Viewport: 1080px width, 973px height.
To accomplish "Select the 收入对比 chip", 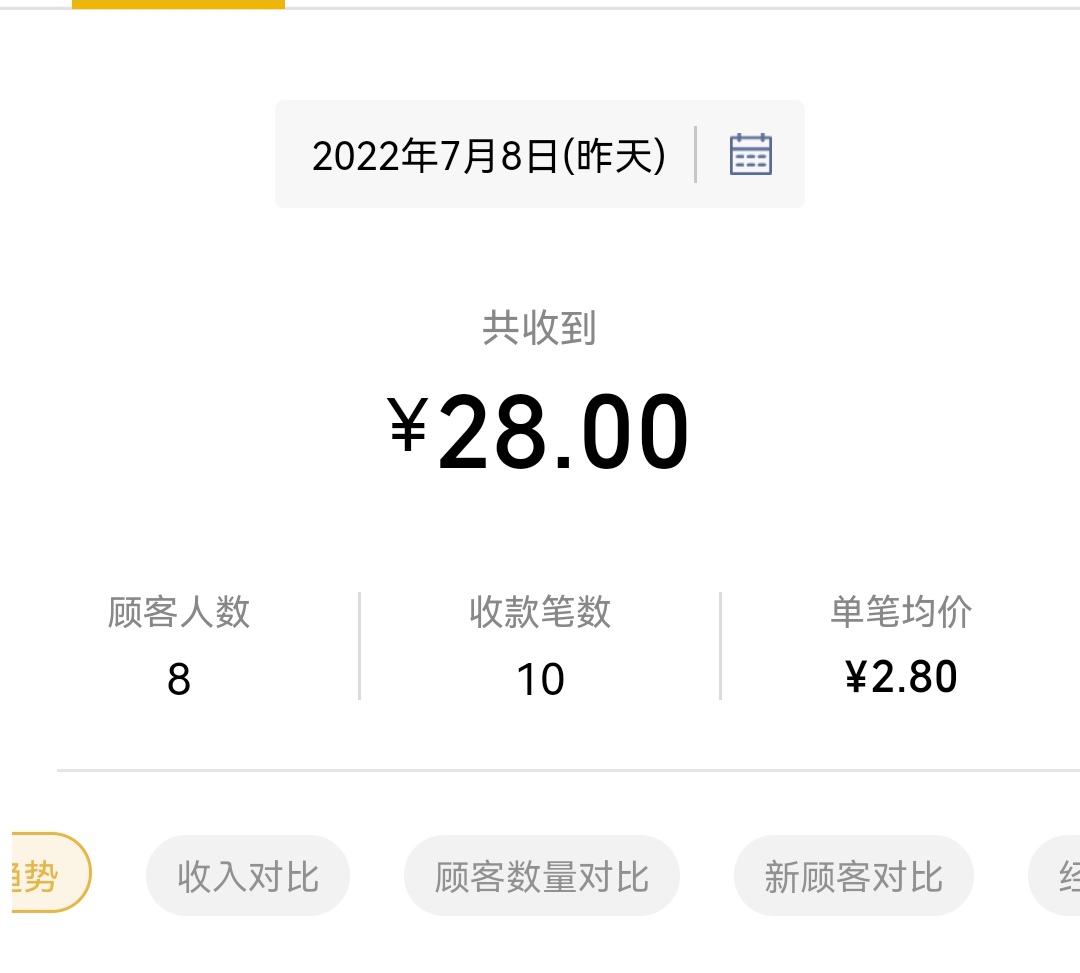I will [248, 876].
